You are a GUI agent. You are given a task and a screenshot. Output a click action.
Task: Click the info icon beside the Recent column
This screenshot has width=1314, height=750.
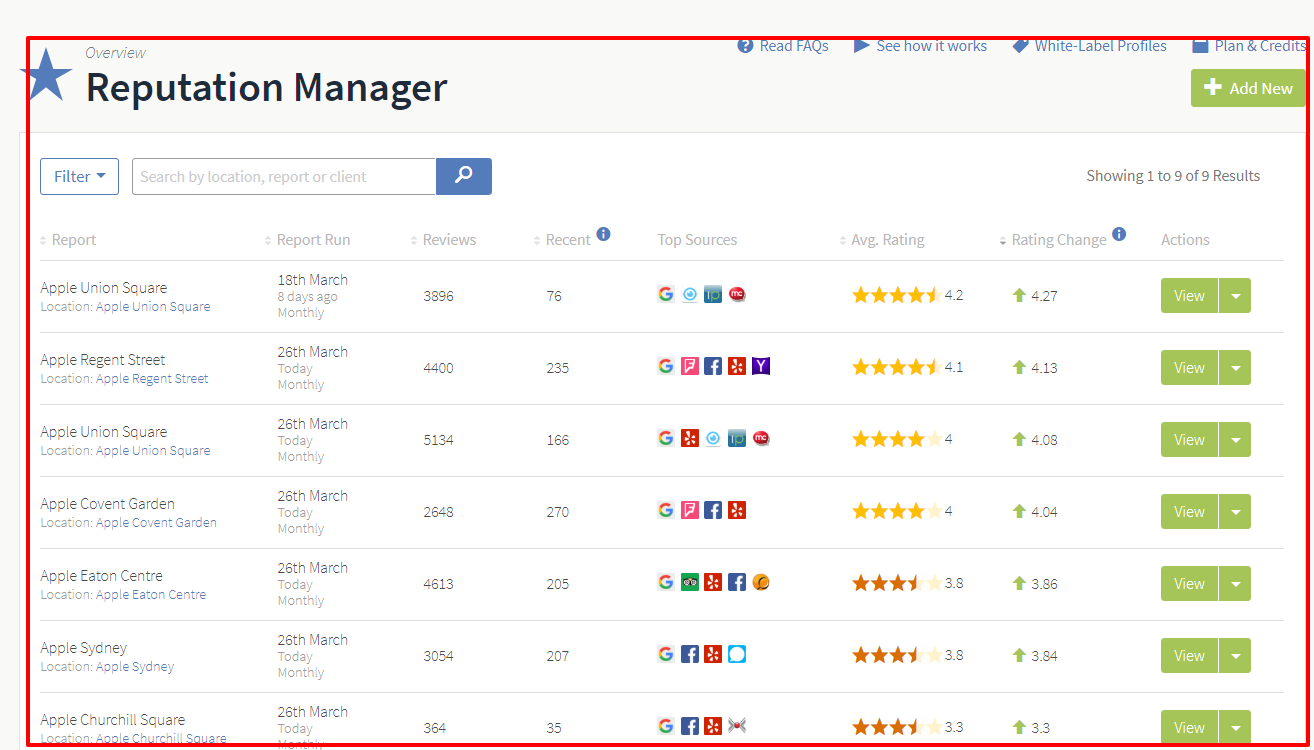click(x=604, y=233)
